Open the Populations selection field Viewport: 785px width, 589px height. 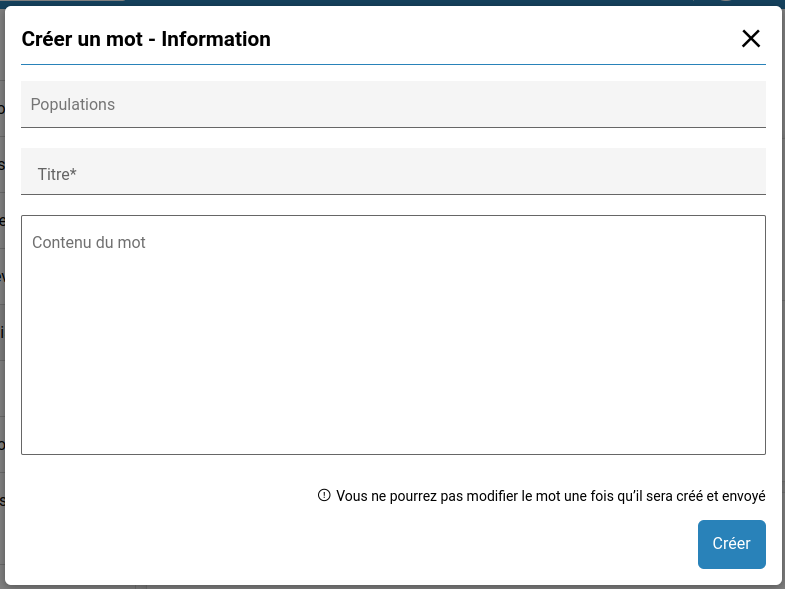coord(393,104)
